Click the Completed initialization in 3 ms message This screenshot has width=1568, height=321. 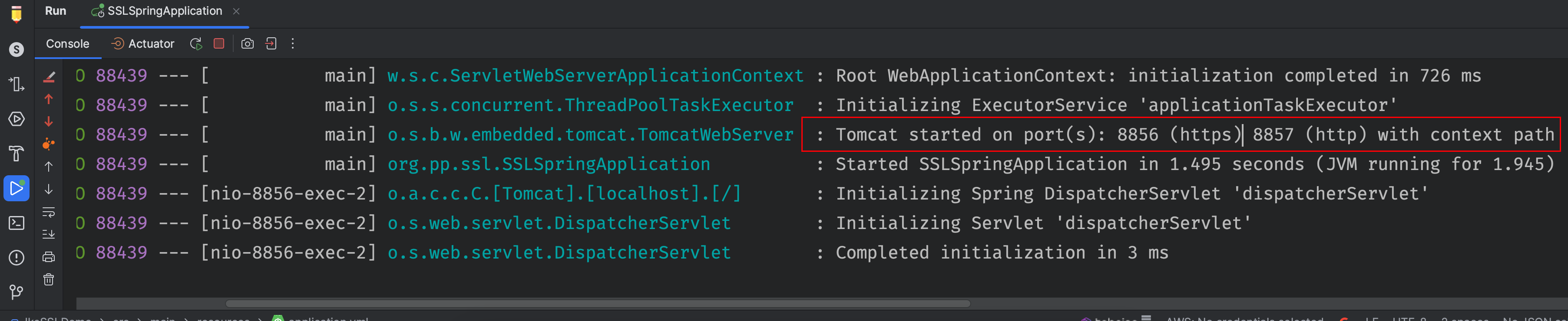[1001, 252]
